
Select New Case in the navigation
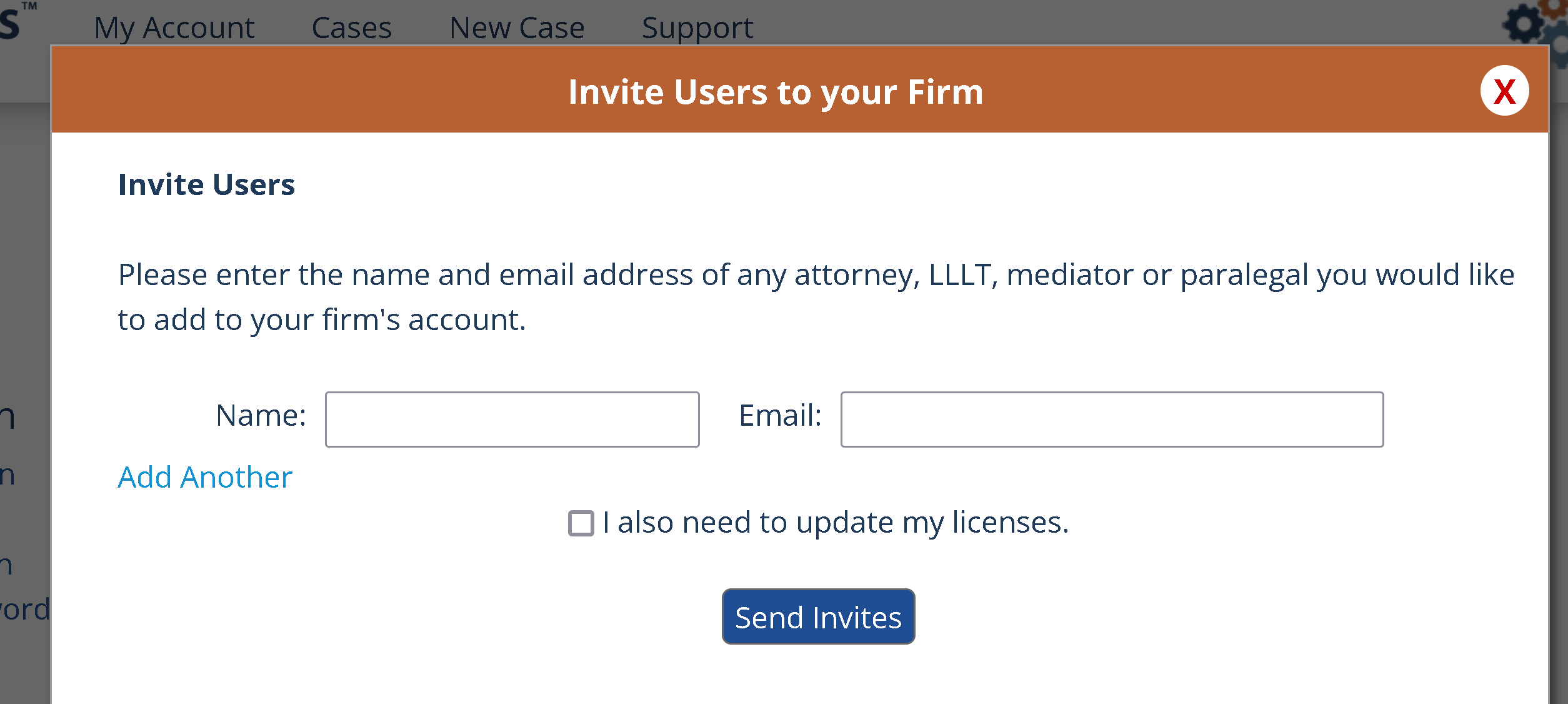[x=517, y=28]
